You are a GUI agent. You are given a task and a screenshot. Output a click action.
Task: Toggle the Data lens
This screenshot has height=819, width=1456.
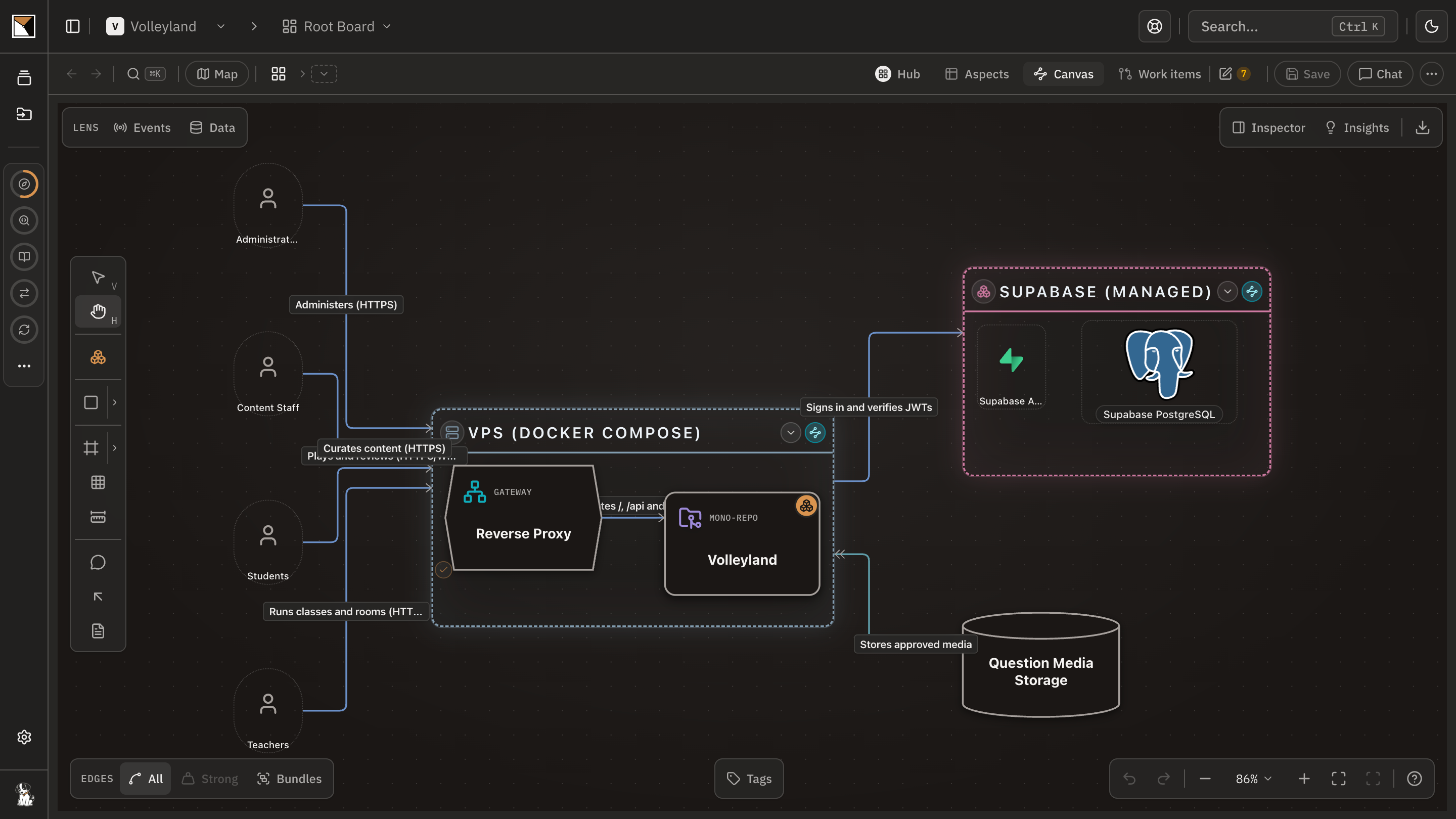[212, 128]
